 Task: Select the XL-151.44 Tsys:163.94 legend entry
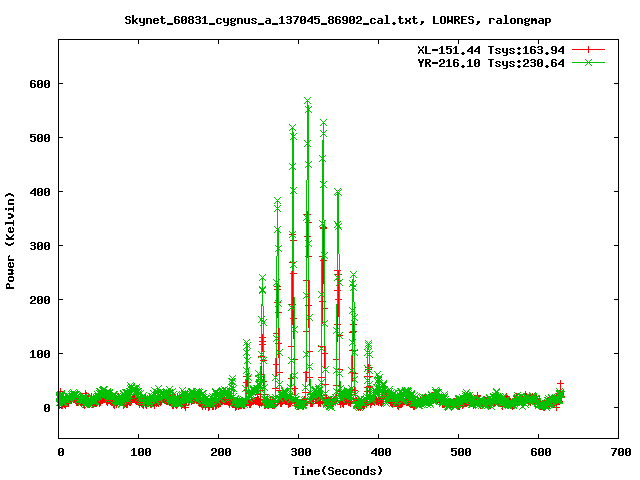pos(491,50)
